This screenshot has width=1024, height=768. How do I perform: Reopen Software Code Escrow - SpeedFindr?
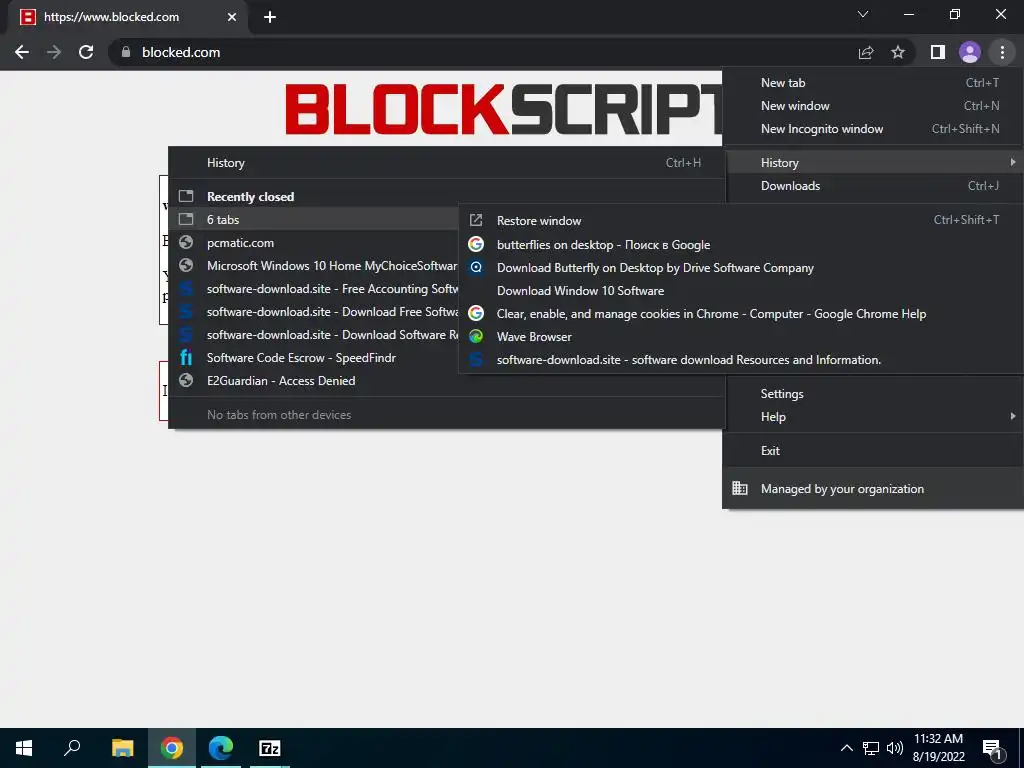point(313,358)
